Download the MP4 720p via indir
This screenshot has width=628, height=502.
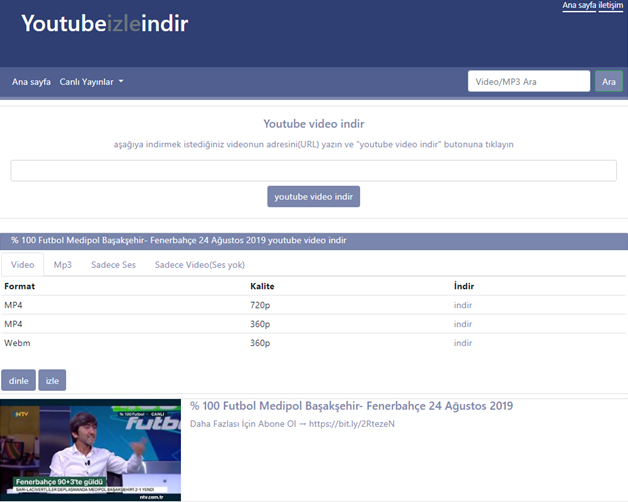(x=462, y=305)
